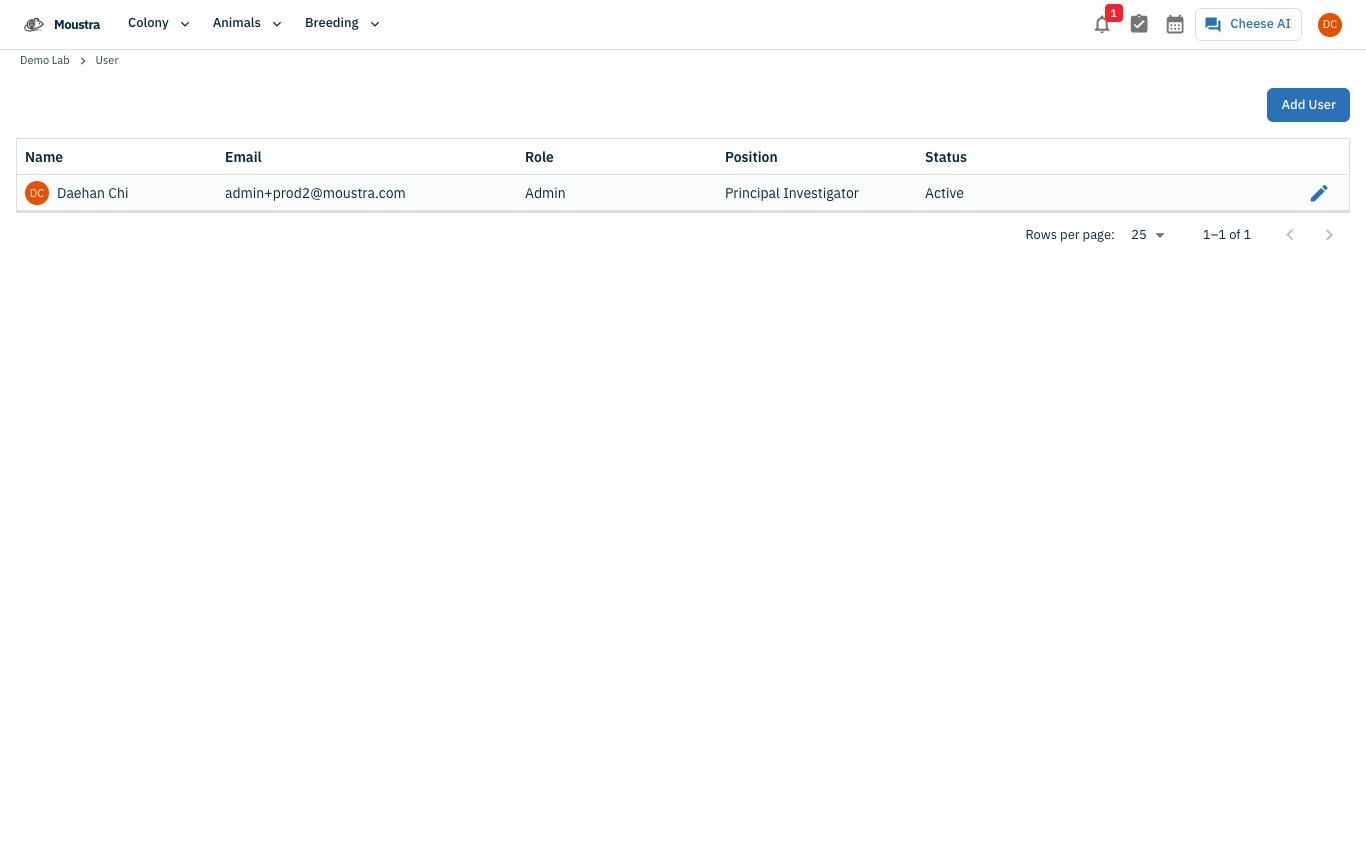Viewport: 1366px width, 854px height.
Task: Click the Add User button
Action: 1308,105
